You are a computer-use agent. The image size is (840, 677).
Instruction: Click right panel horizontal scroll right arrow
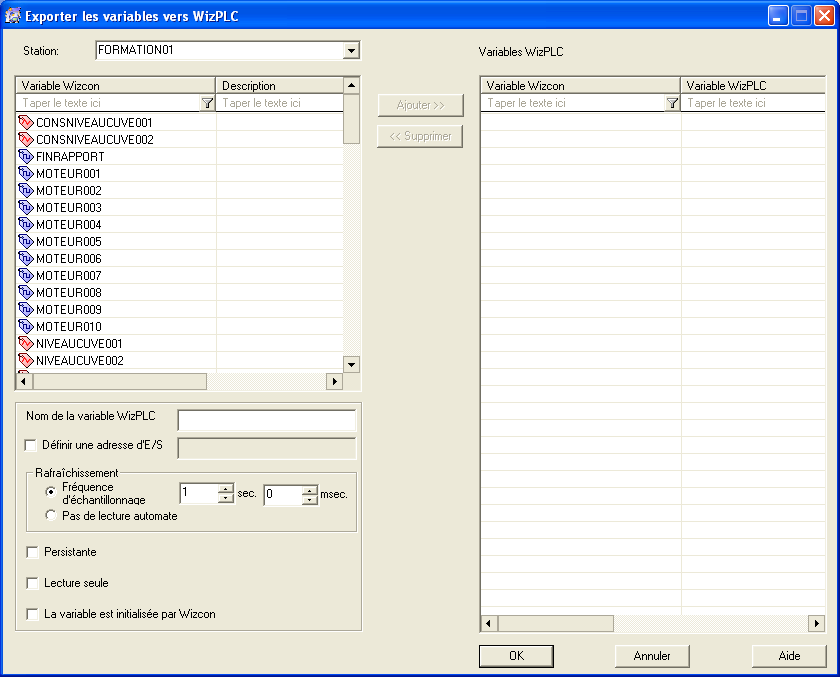(816, 623)
